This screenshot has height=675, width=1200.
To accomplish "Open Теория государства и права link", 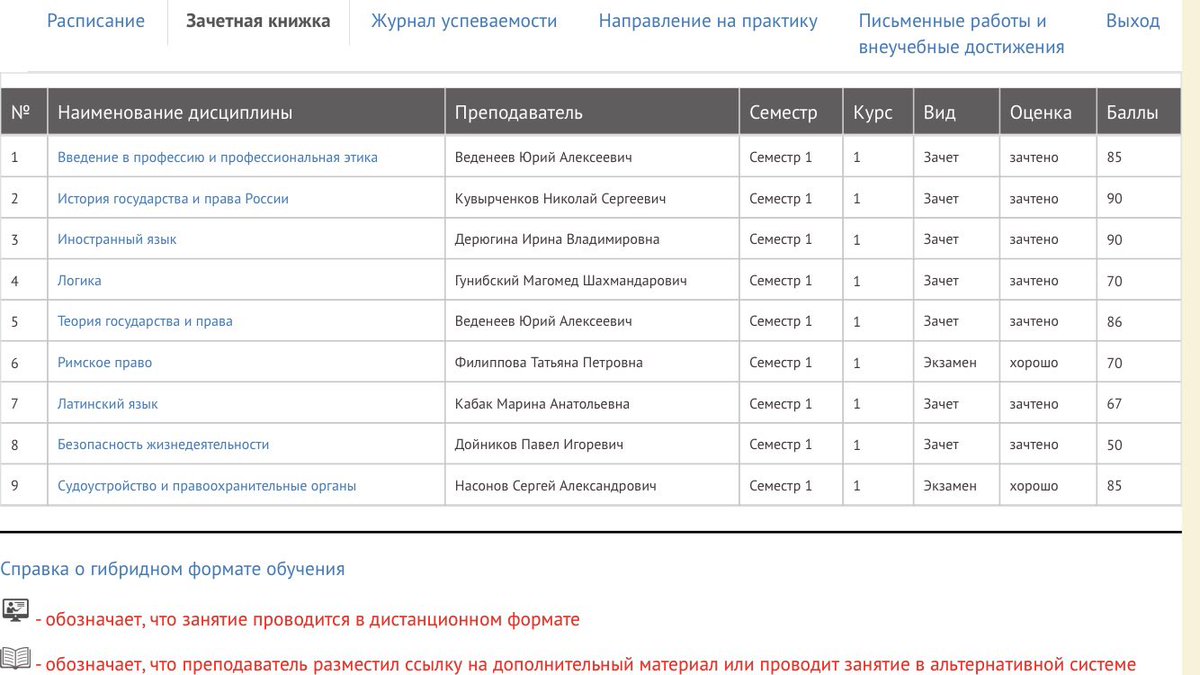I will 145,321.
